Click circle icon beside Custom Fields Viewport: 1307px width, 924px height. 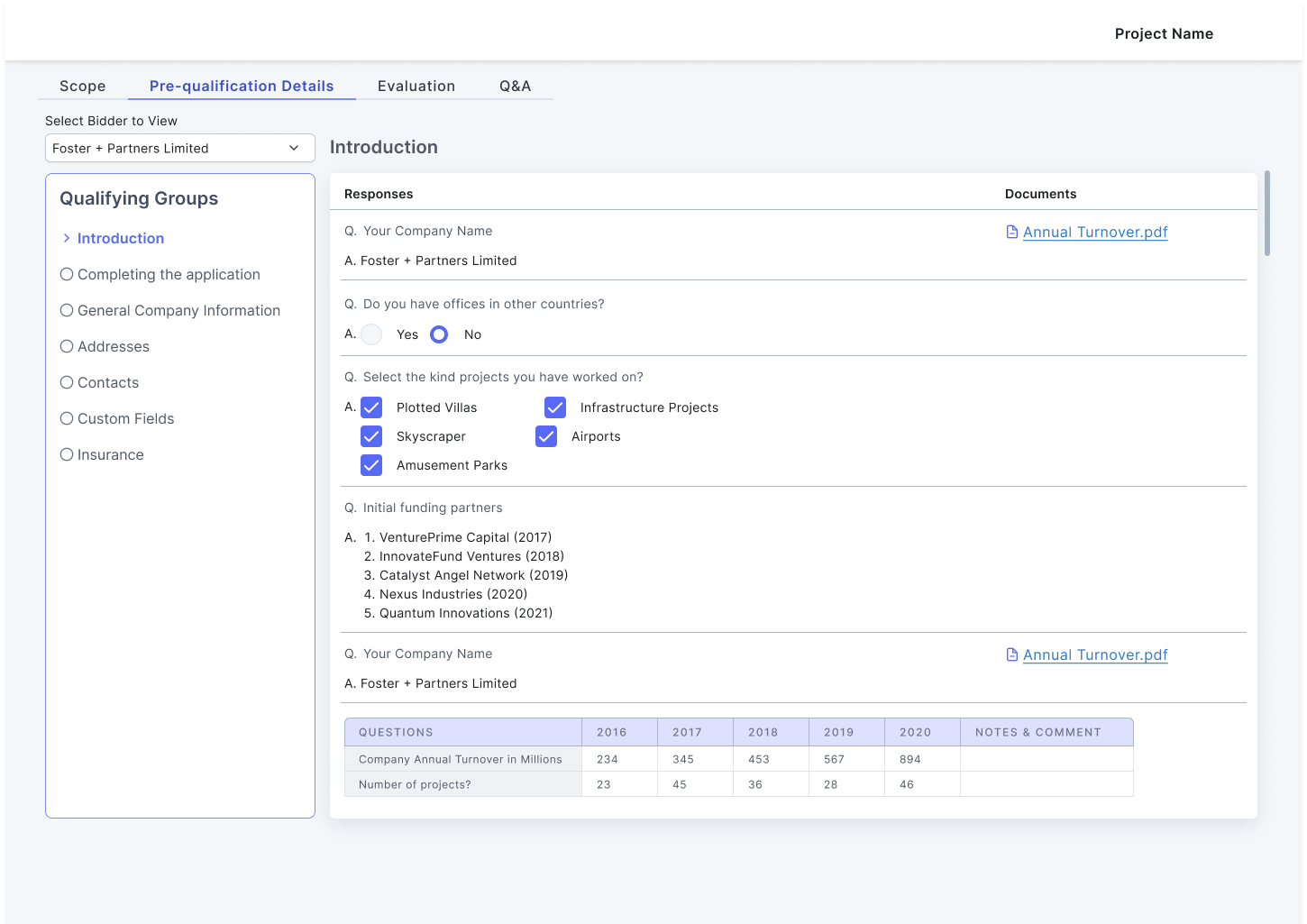[67, 418]
